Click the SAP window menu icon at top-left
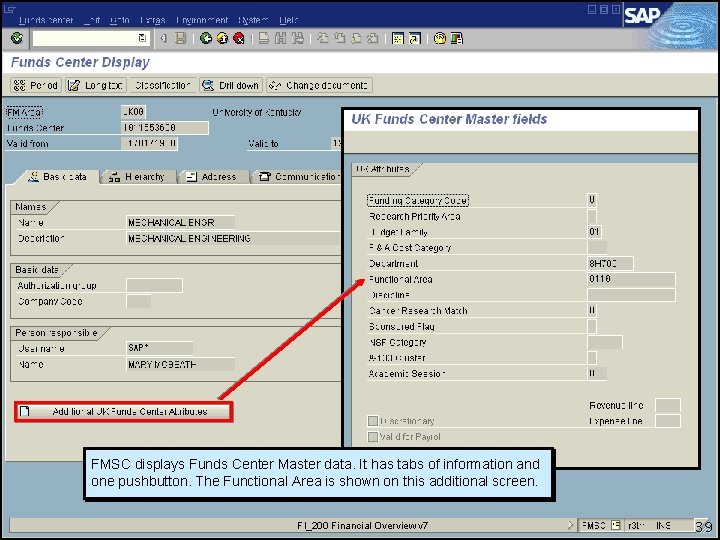This screenshot has width=720, height=540. pos(10,9)
